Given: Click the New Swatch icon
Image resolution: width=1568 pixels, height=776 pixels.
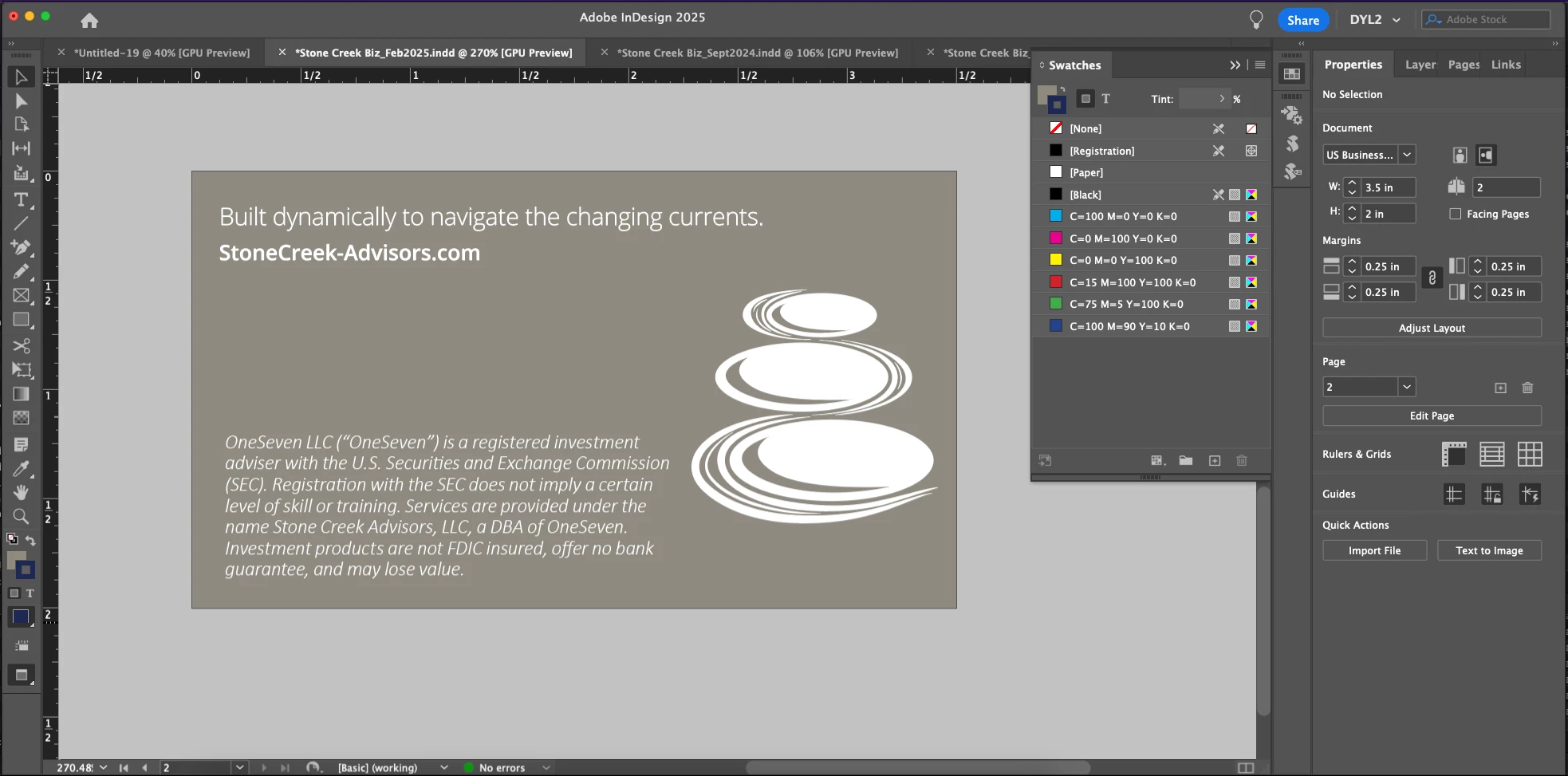Looking at the screenshot, I should click(x=1215, y=460).
